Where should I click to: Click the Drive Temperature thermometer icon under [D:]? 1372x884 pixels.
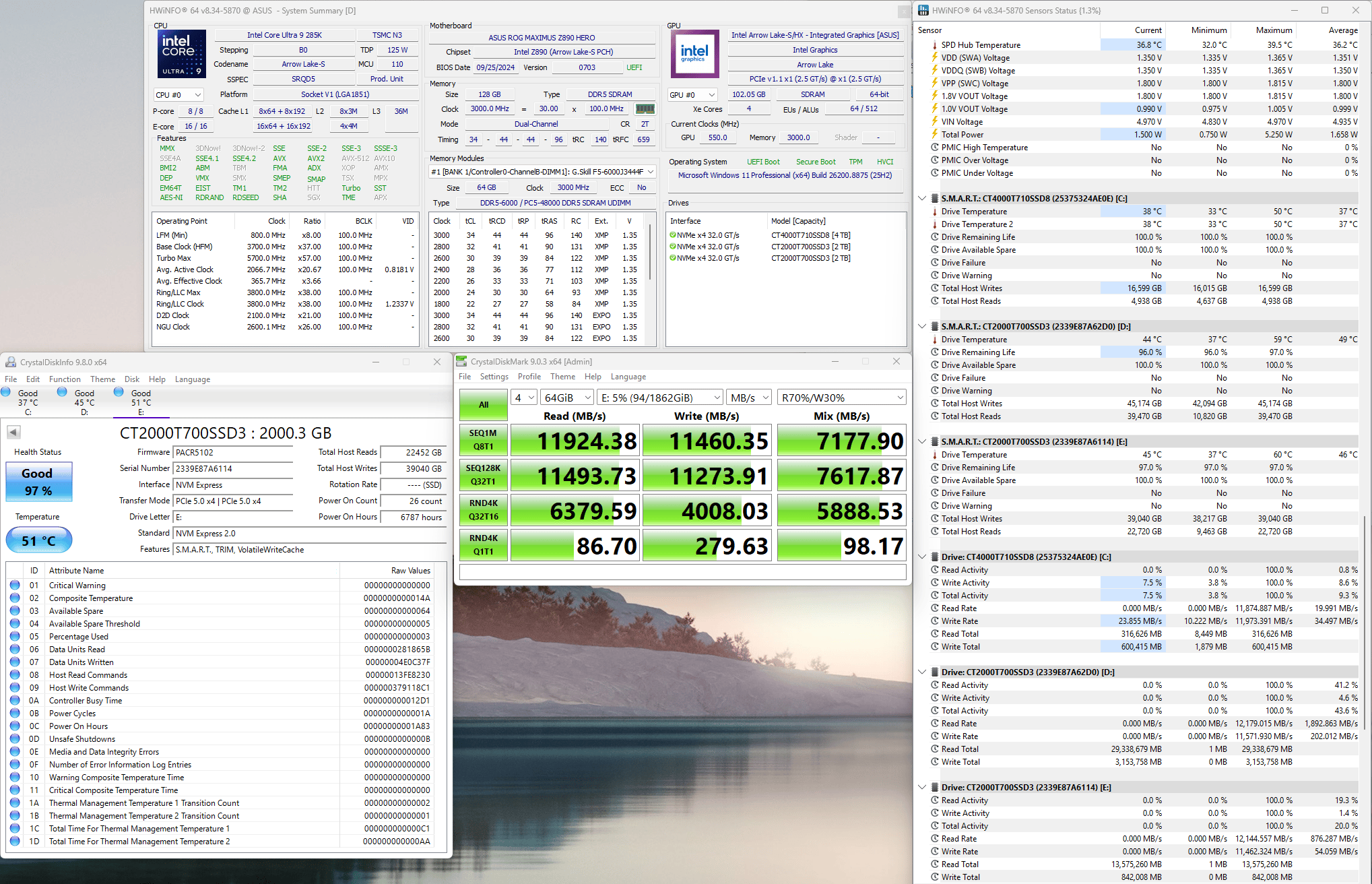tap(935, 340)
